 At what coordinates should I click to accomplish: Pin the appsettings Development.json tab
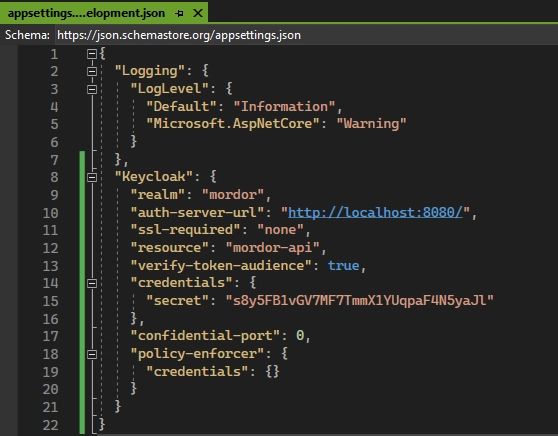point(179,14)
